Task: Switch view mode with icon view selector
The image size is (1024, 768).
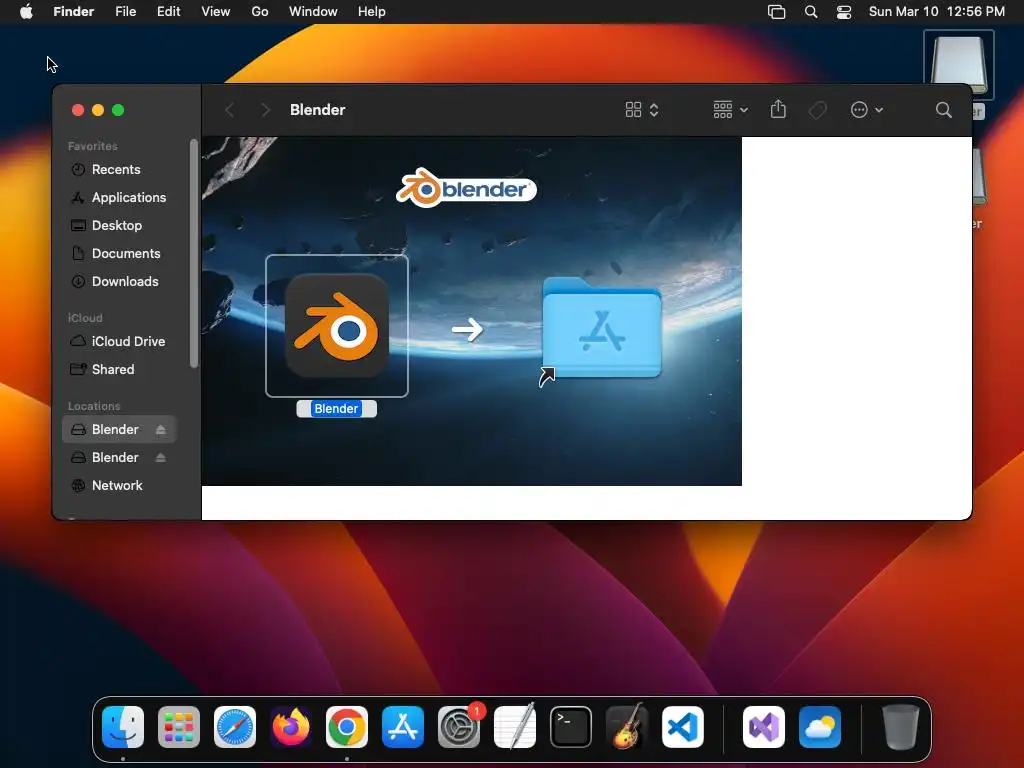Action: tap(642, 110)
